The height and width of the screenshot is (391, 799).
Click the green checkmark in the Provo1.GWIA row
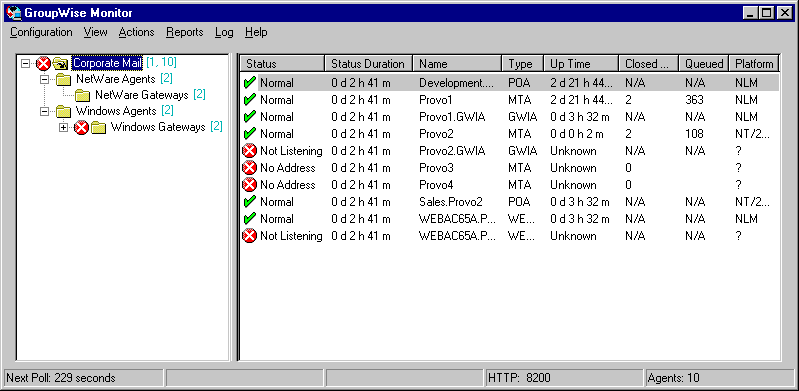point(249,117)
